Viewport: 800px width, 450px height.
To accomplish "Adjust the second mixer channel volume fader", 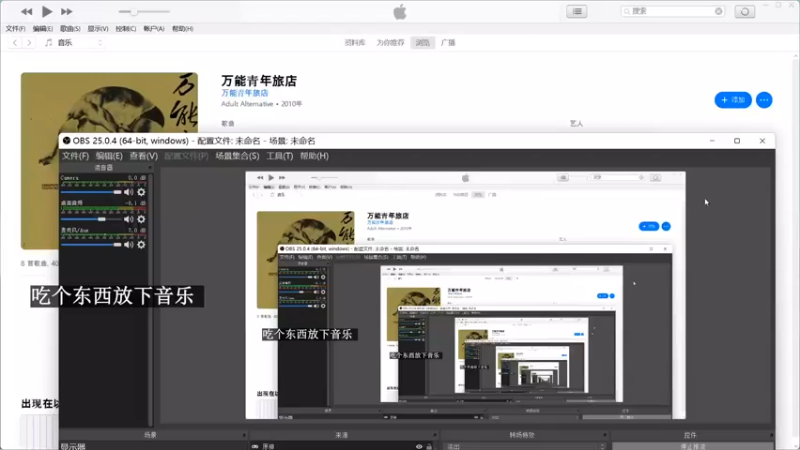I will pos(91,219).
